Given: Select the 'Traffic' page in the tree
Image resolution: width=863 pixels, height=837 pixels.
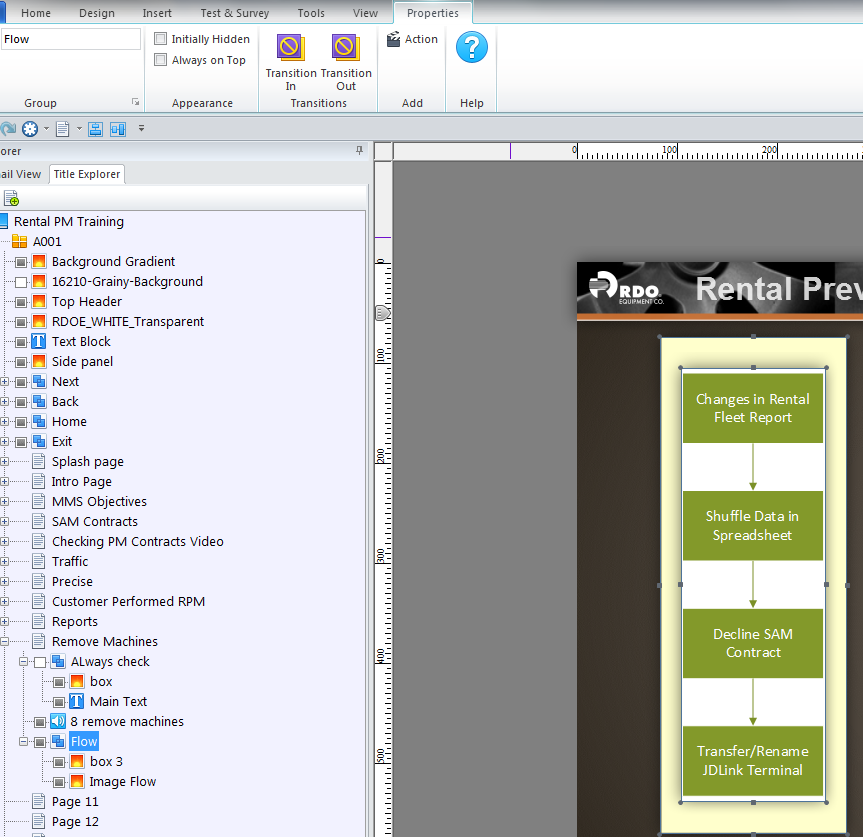Looking at the screenshot, I should pos(70,561).
